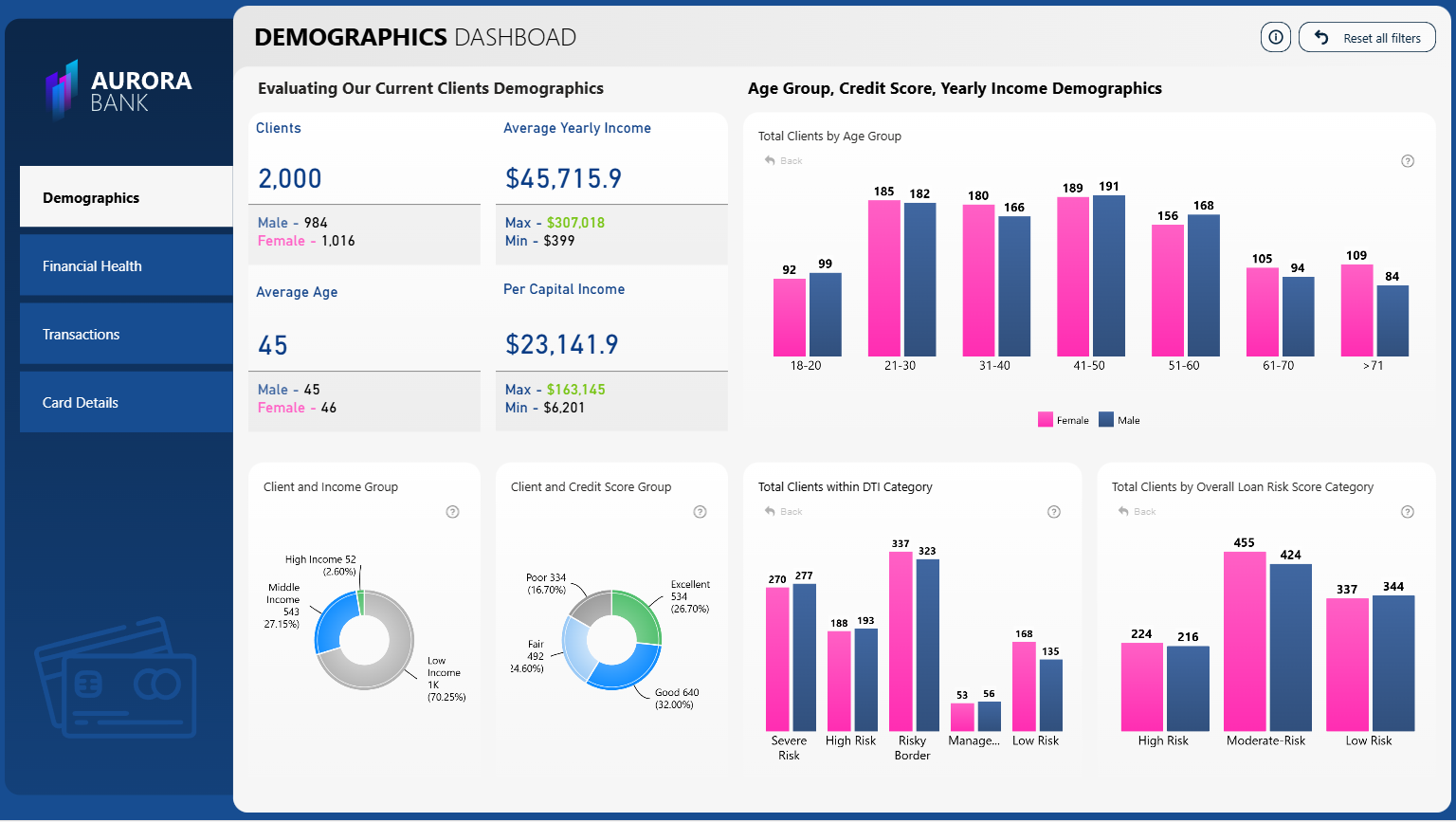Reset all filters
Image resolution: width=1456 pixels, height=822 pixels.
tap(1367, 38)
